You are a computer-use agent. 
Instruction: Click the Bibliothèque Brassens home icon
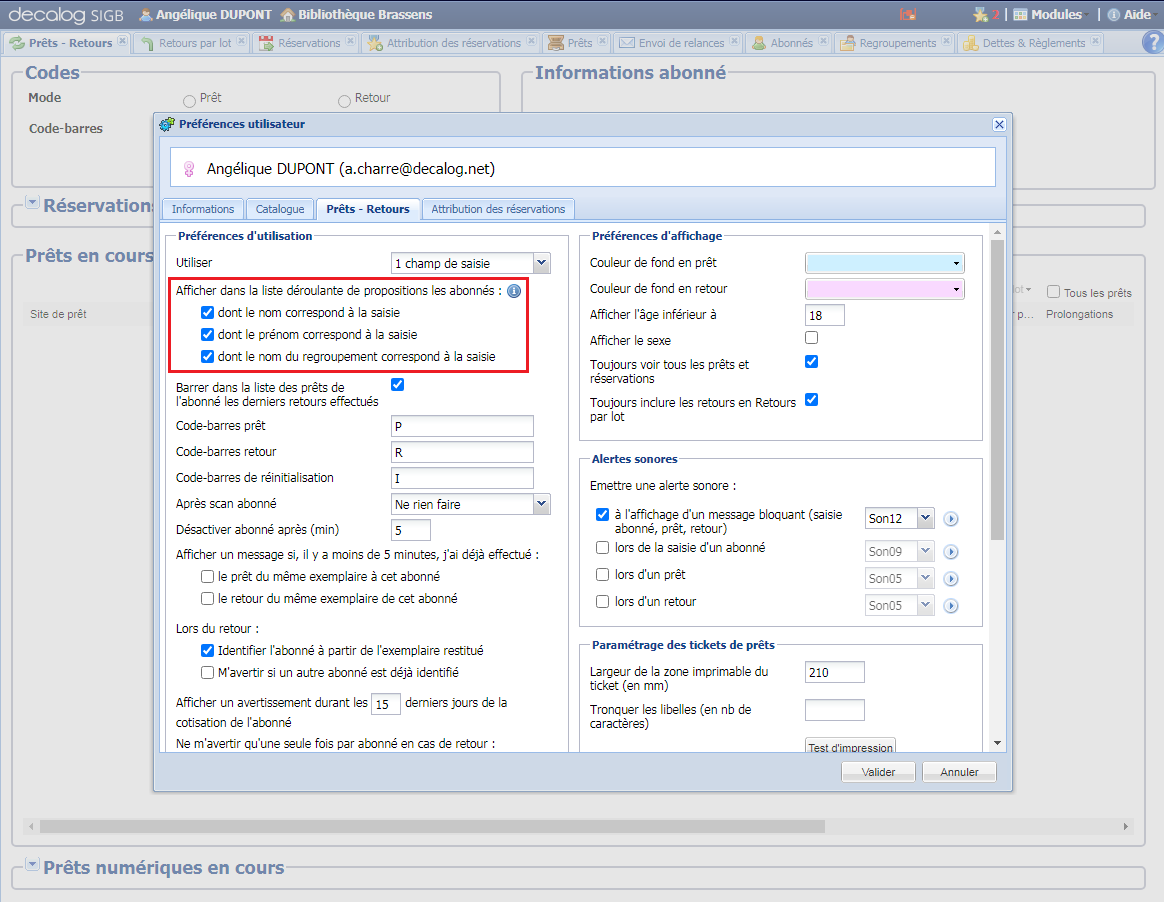[288, 15]
